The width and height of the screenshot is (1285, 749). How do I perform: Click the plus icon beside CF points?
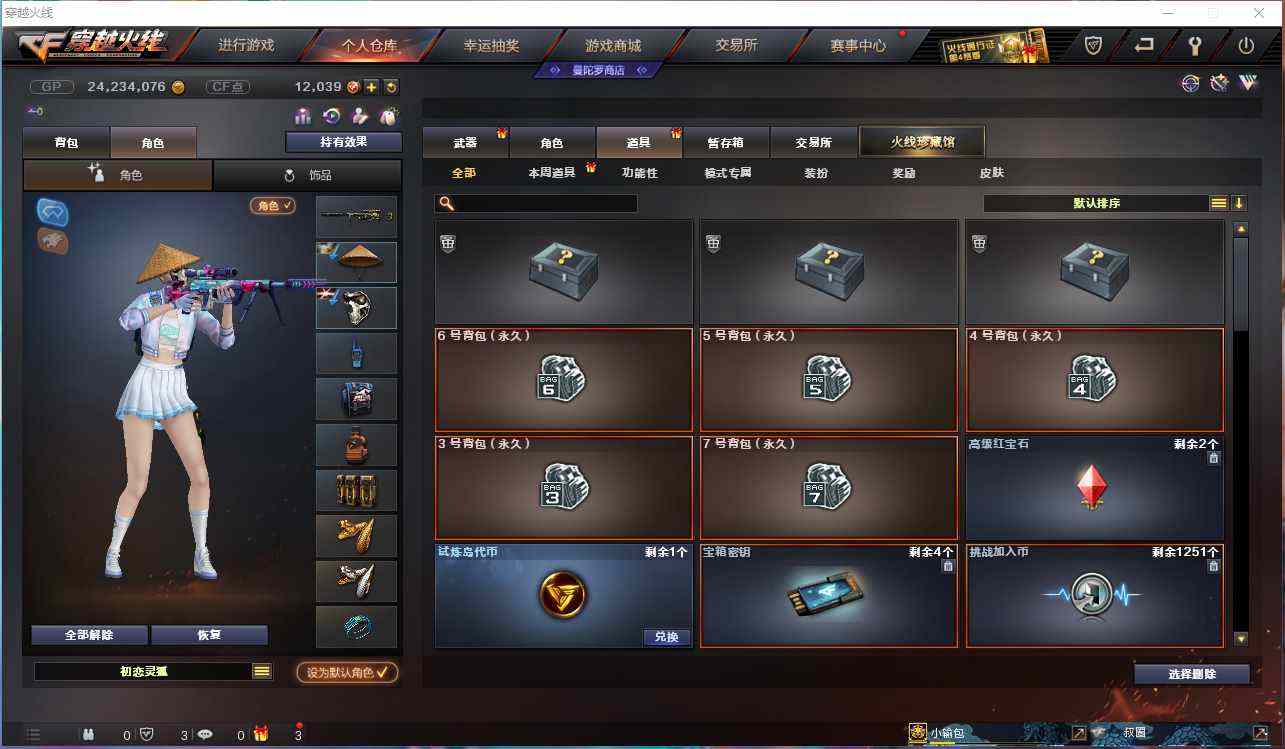point(371,87)
